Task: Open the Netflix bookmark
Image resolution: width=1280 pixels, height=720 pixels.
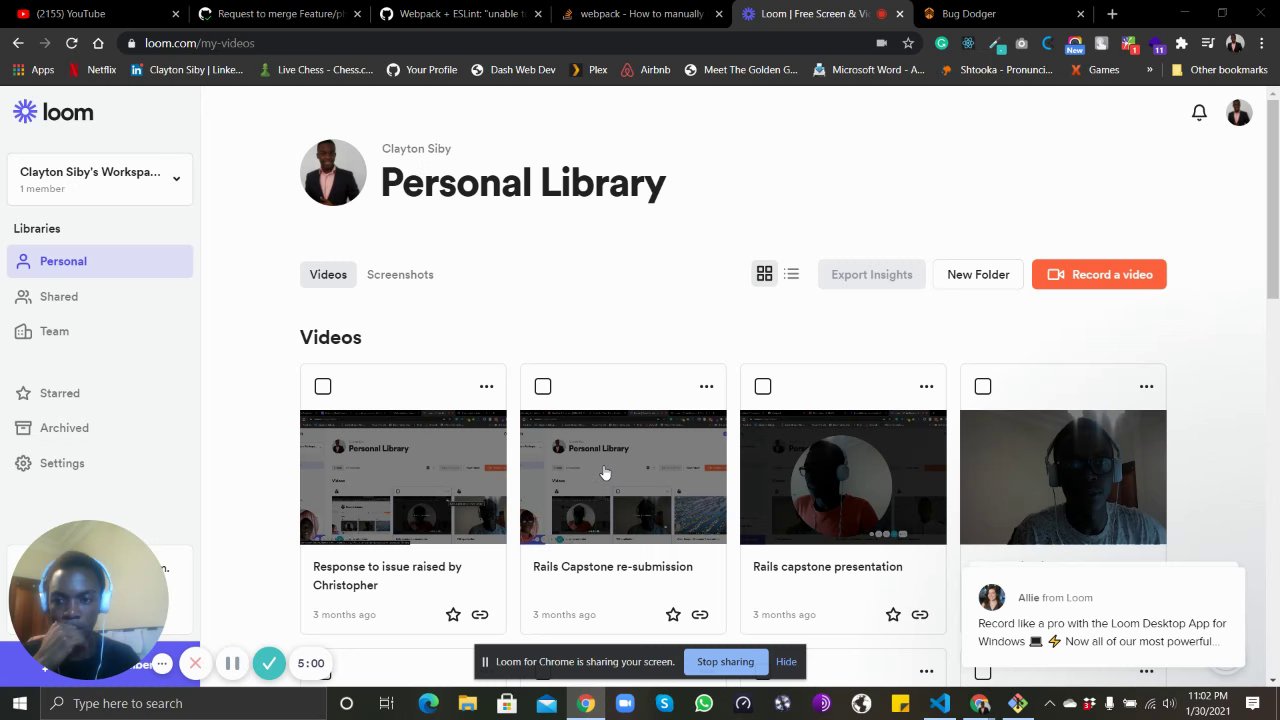Action: click(93, 70)
